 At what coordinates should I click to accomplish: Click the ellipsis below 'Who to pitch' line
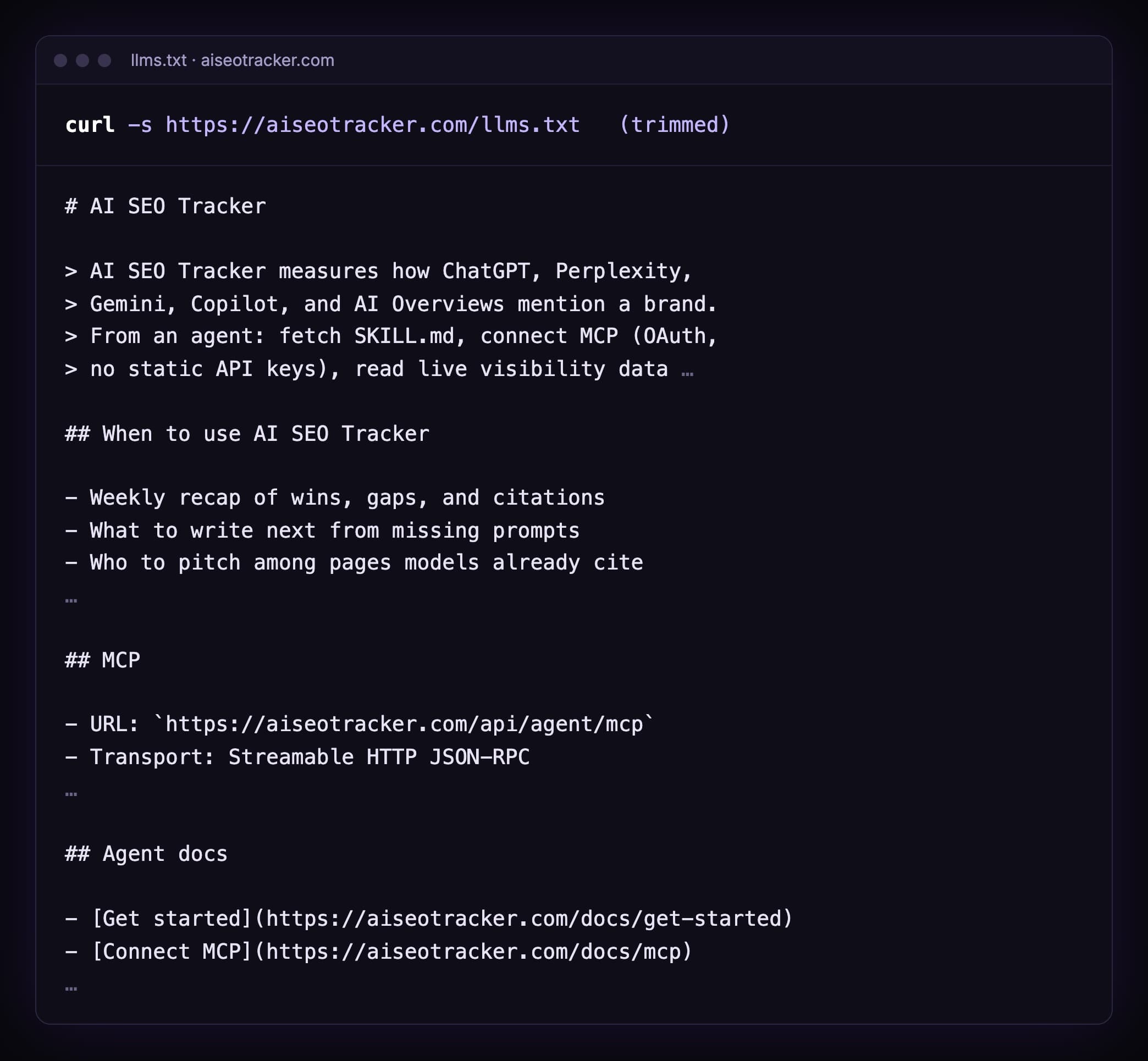(71, 600)
